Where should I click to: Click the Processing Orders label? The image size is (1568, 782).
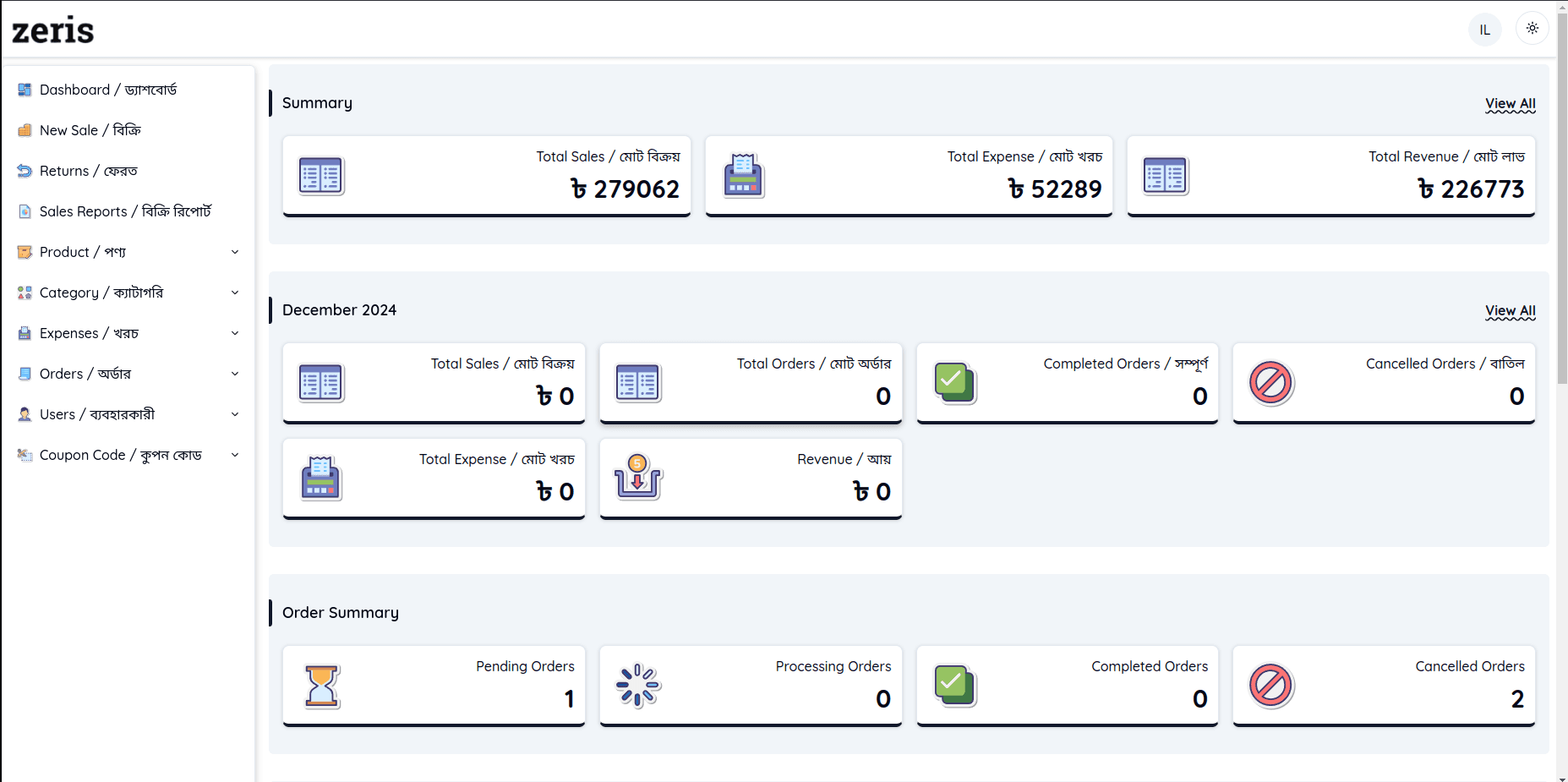click(x=833, y=666)
